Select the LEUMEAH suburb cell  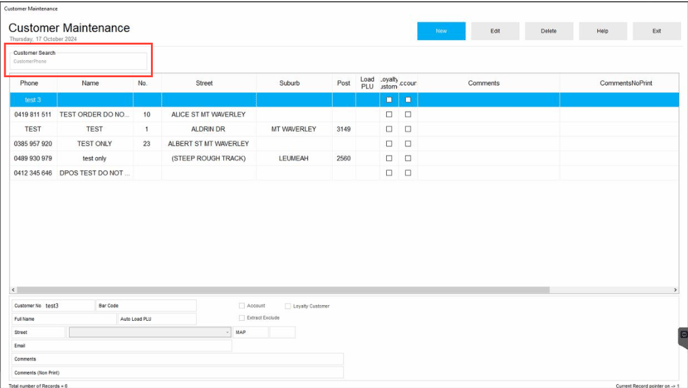point(294,158)
